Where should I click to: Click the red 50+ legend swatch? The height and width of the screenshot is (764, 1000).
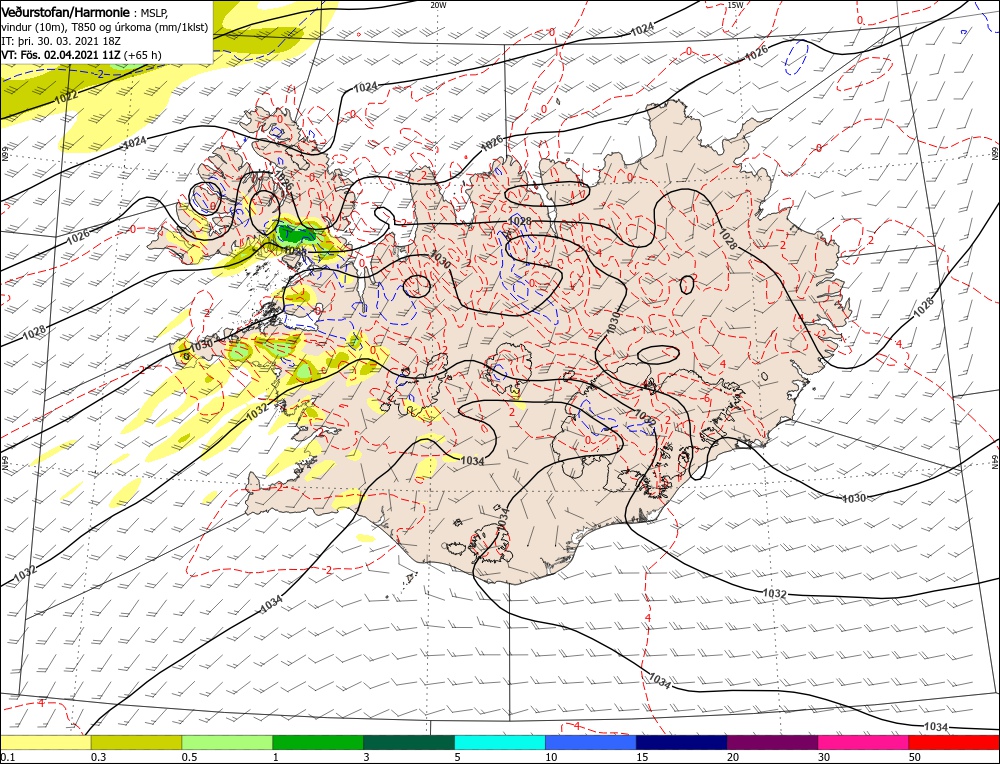(954, 742)
